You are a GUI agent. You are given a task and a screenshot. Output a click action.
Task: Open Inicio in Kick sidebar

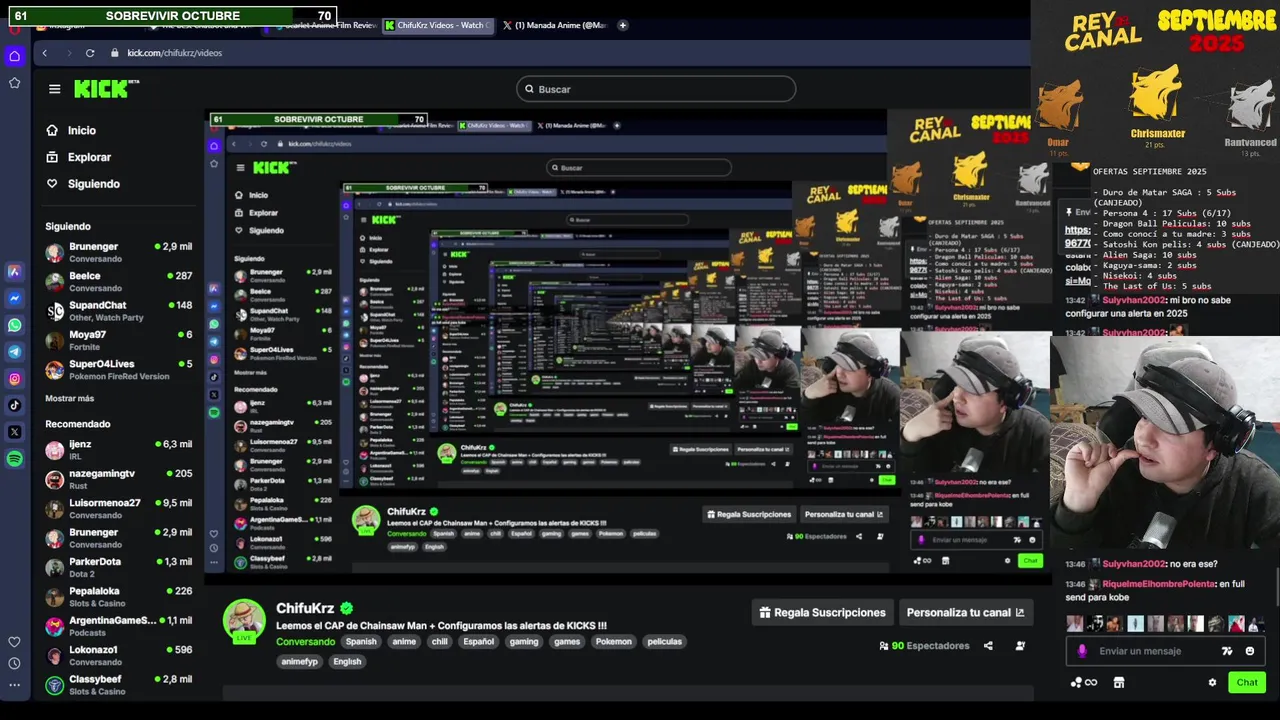[x=82, y=130]
